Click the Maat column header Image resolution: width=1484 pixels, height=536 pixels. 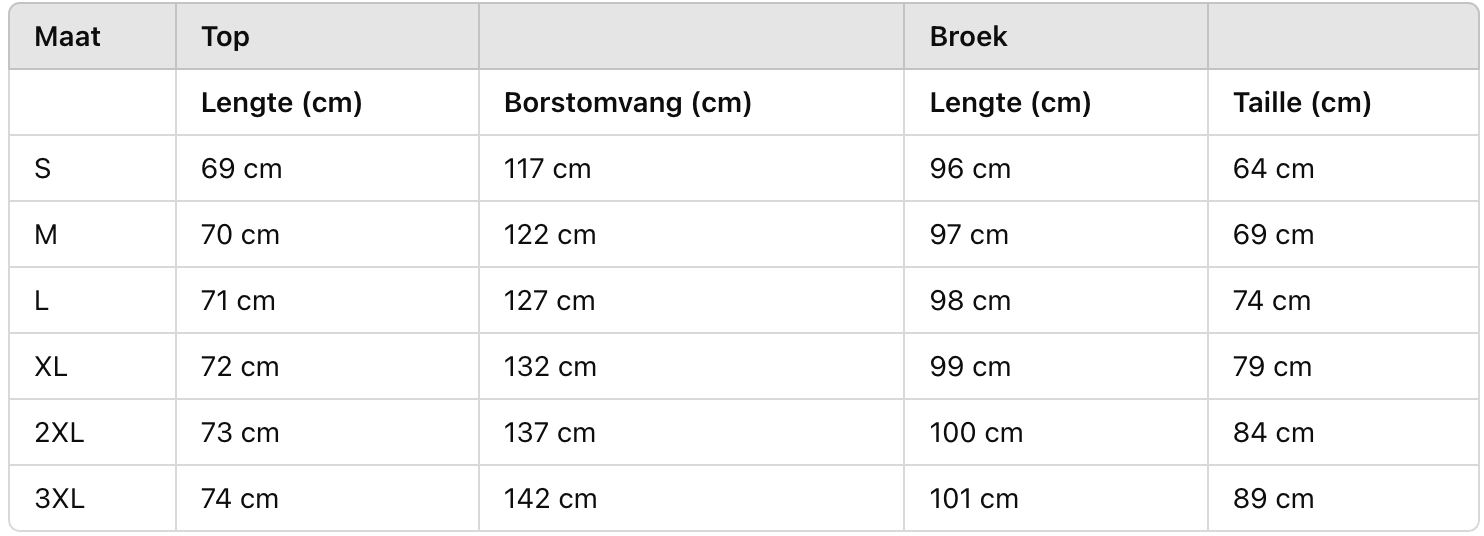pos(67,37)
